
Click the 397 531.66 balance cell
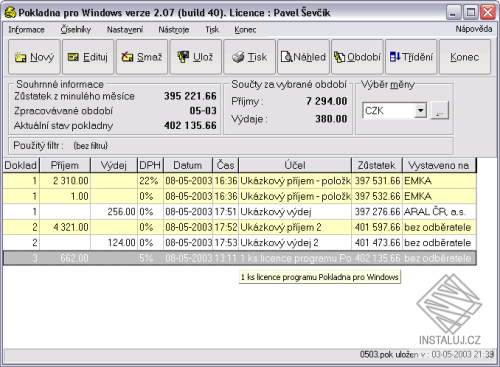(x=377, y=181)
